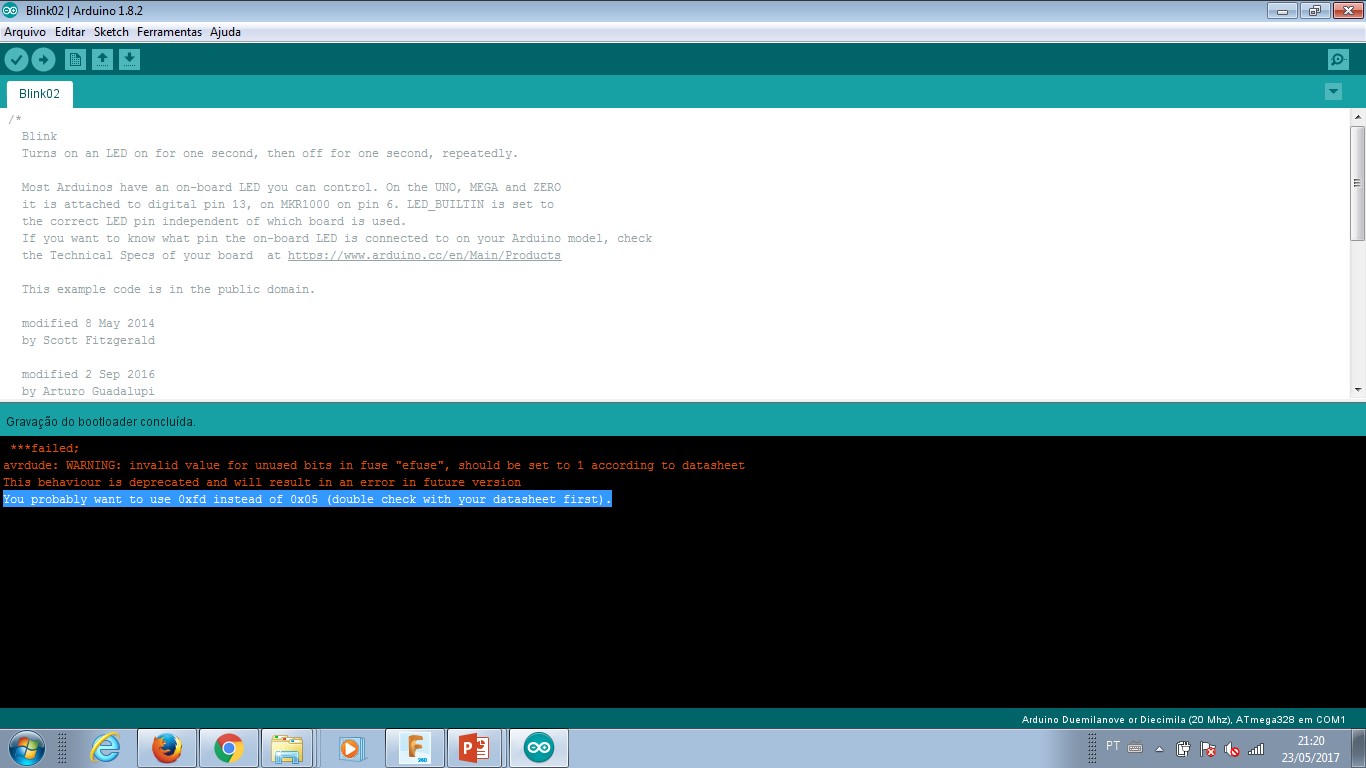
Task: Open the Windows Start menu
Action: point(25,748)
